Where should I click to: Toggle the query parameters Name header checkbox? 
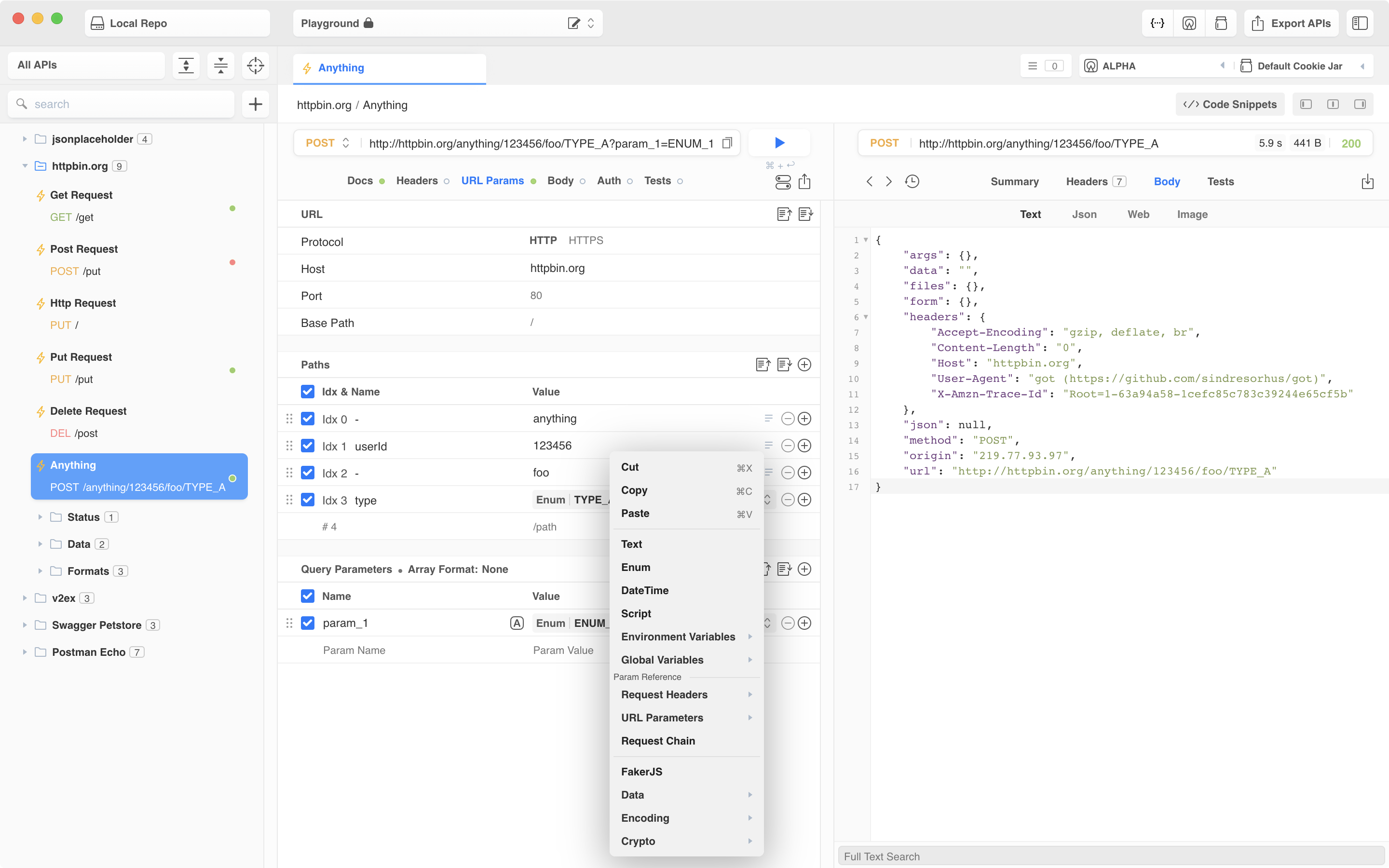308,596
